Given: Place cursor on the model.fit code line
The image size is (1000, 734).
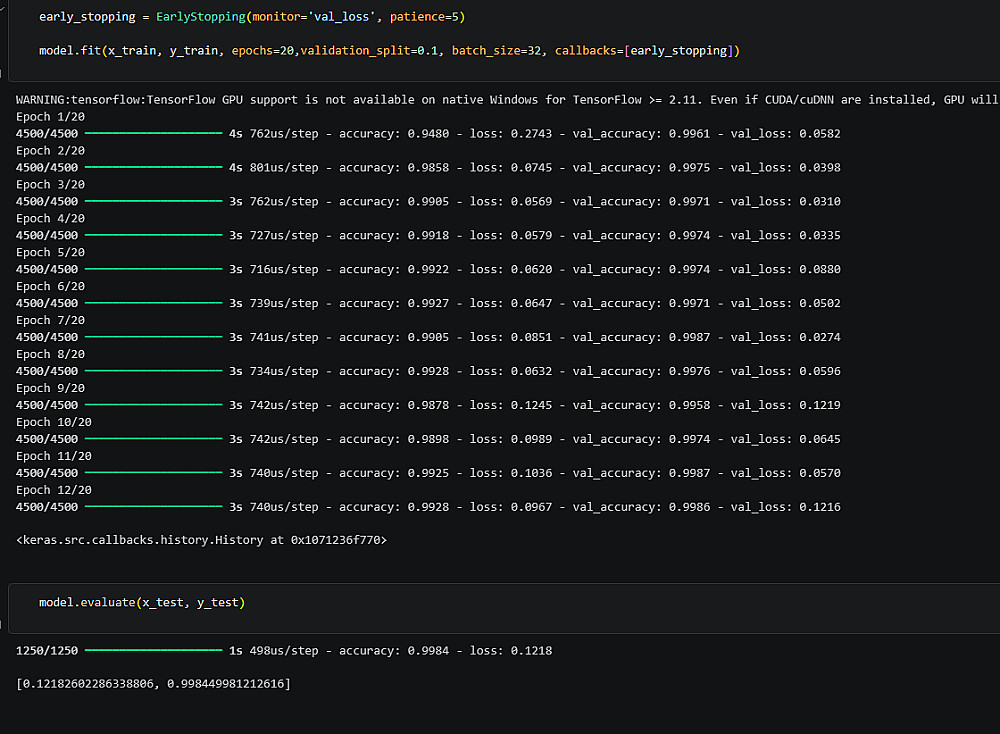Looking at the screenshot, I should coord(389,50).
